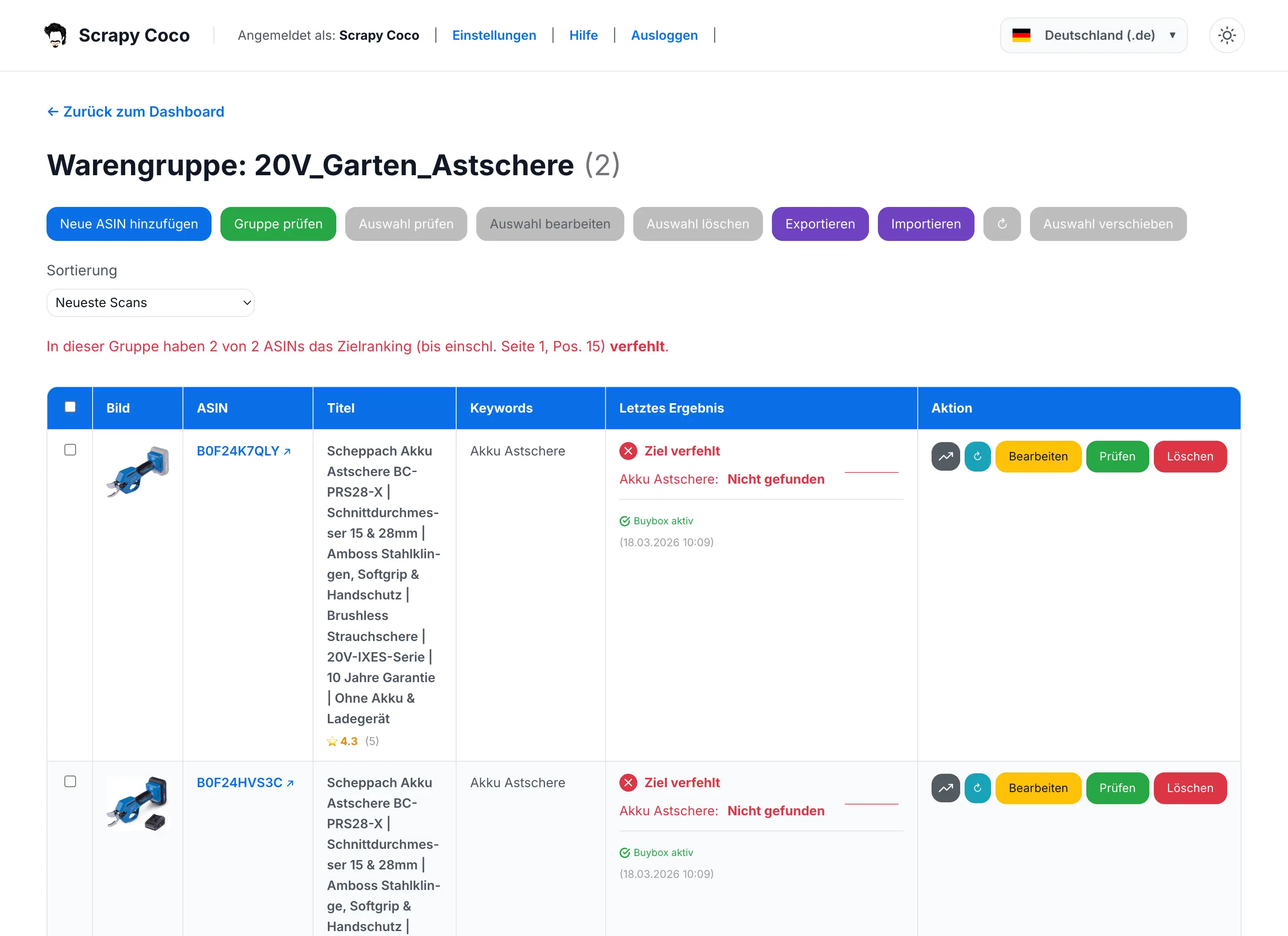Click the group count (2) in the heading
The width and height of the screenshot is (1288, 936).
click(x=602, y=165)
